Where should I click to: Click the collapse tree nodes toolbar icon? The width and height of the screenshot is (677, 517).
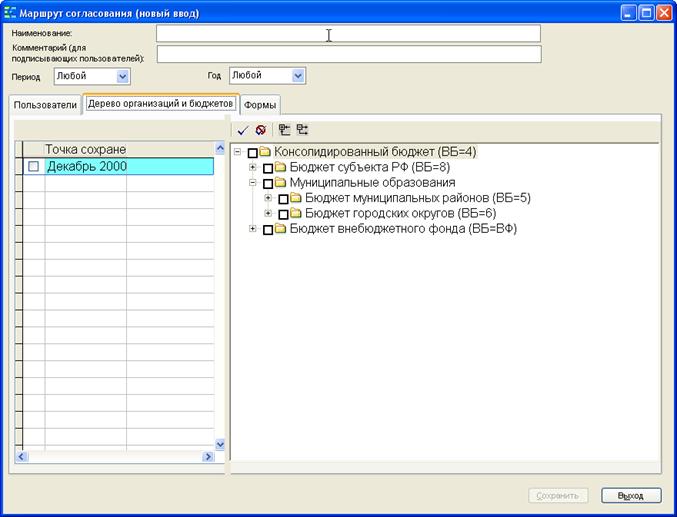302,130
